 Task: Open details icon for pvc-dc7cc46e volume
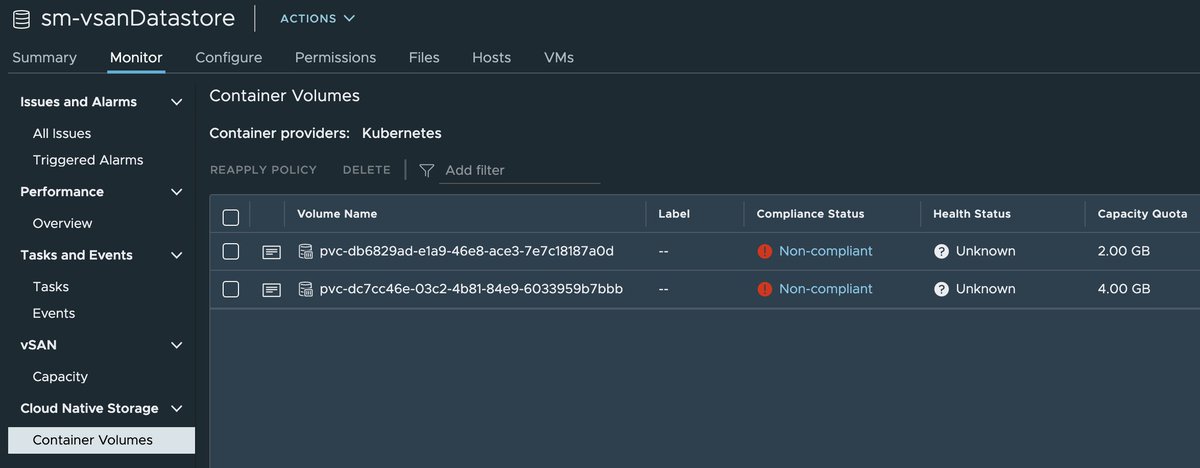pos(271,290)
